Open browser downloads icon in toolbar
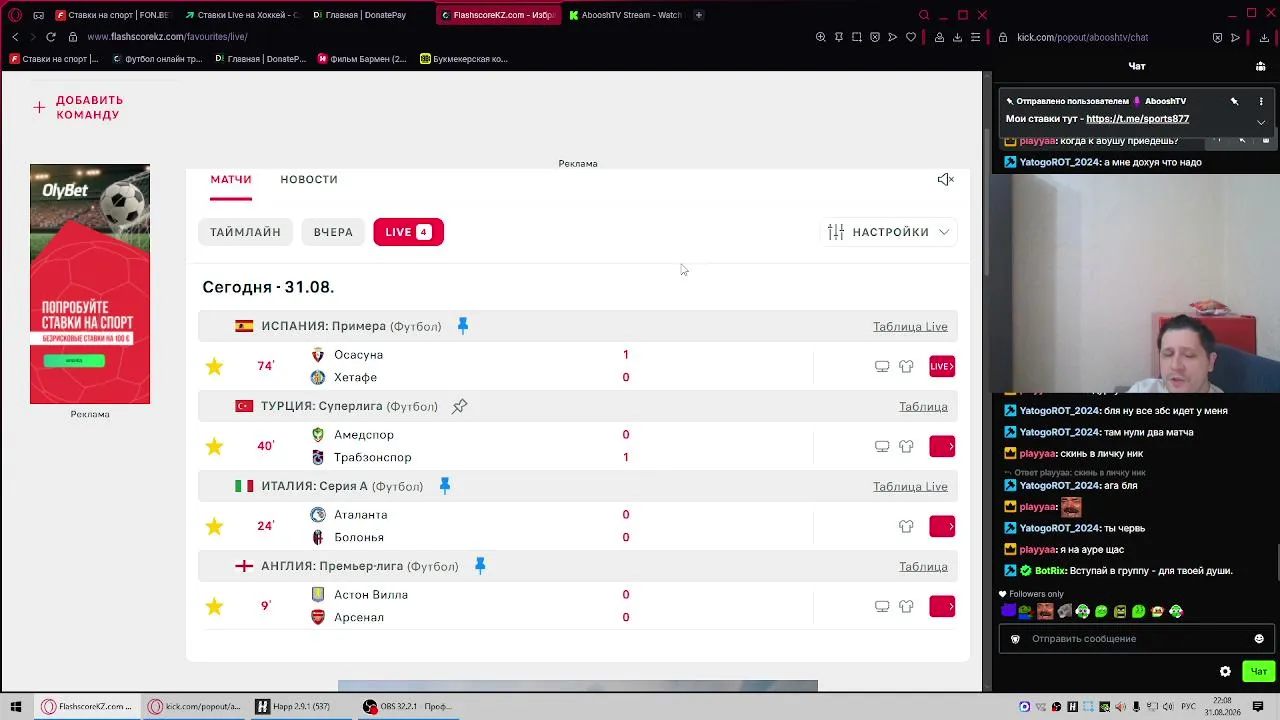Screen dimensions: 1280x720 point(957,37)
